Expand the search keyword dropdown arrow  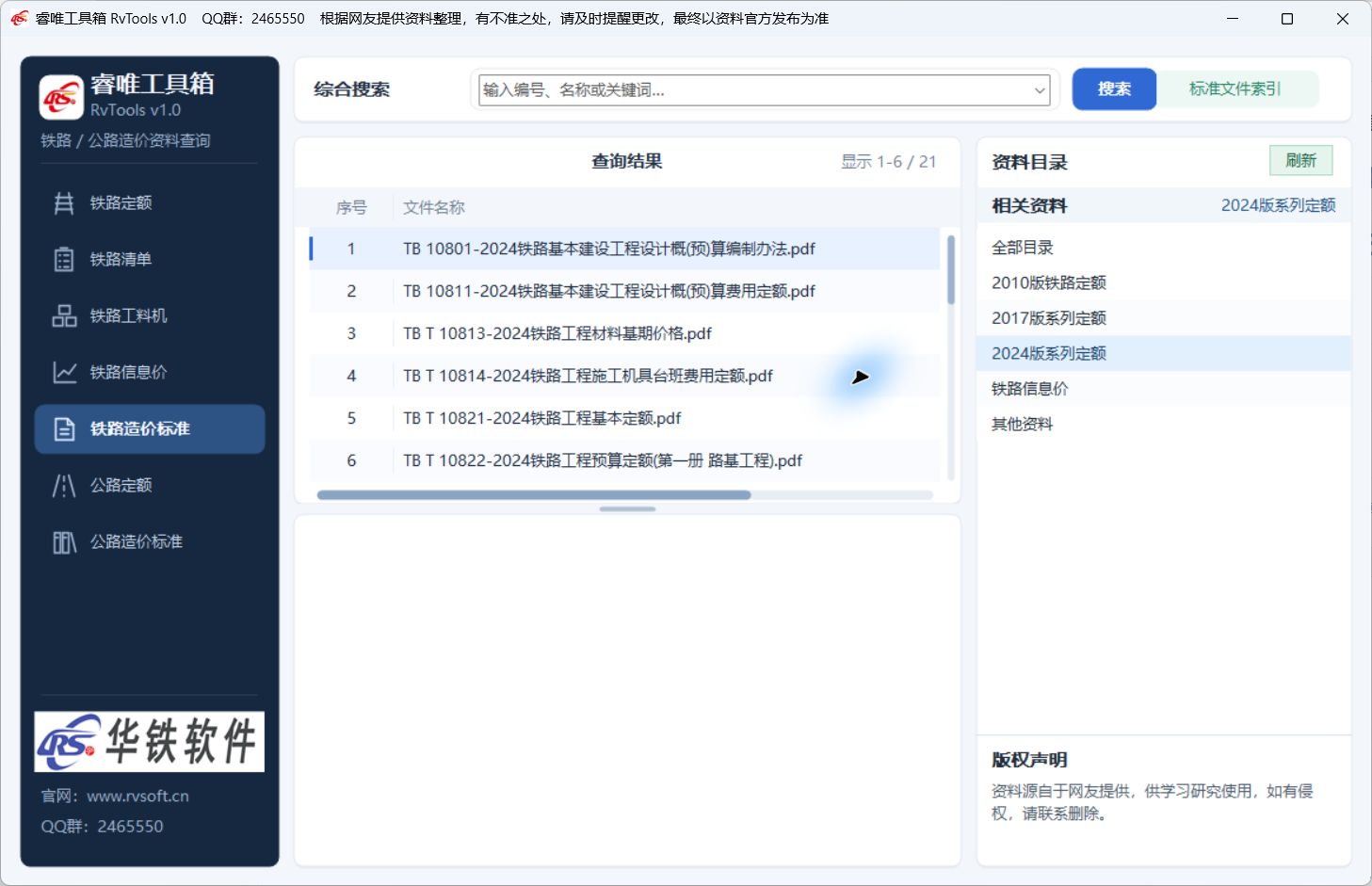tap(1040, 90)
